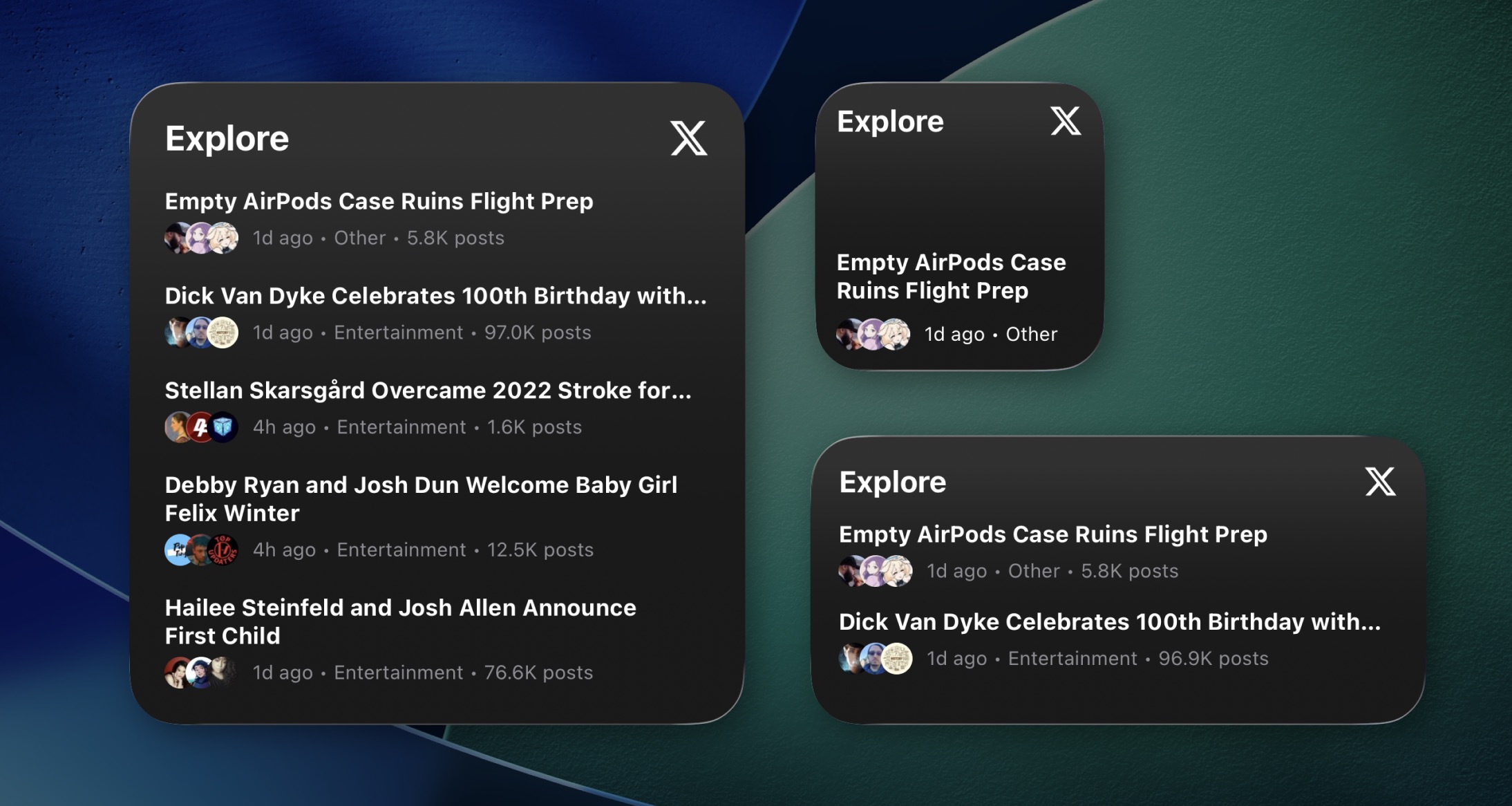Open the Empty AirPods Case Ruins Flight Prep story

(378, 201)
